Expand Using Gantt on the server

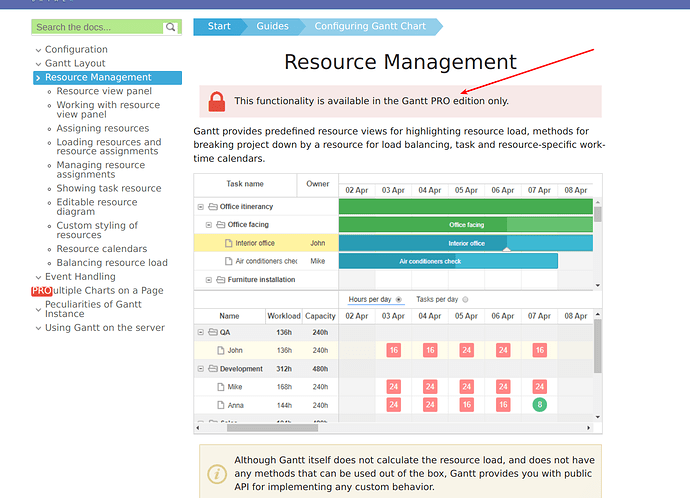(38, 328)
